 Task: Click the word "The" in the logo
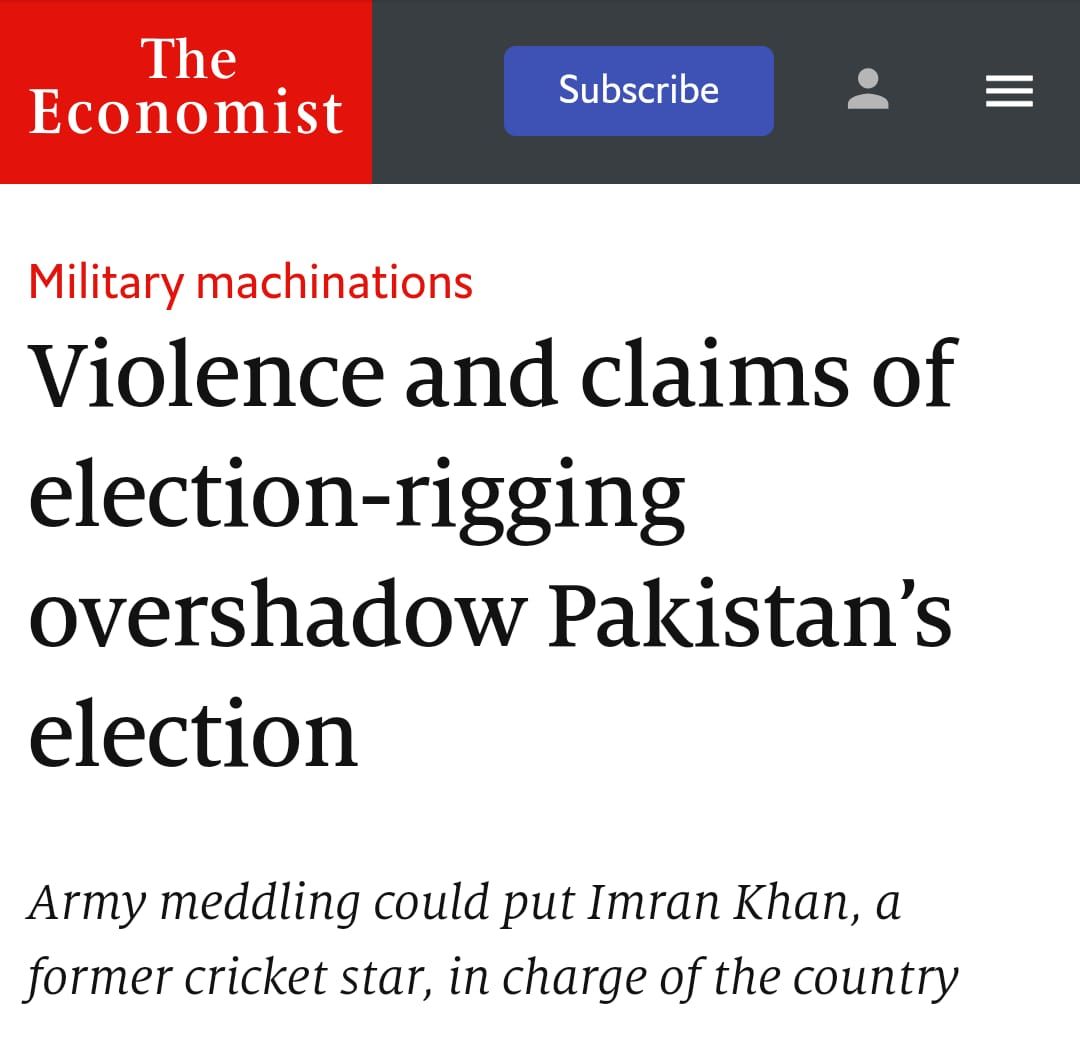pos(189,58)
